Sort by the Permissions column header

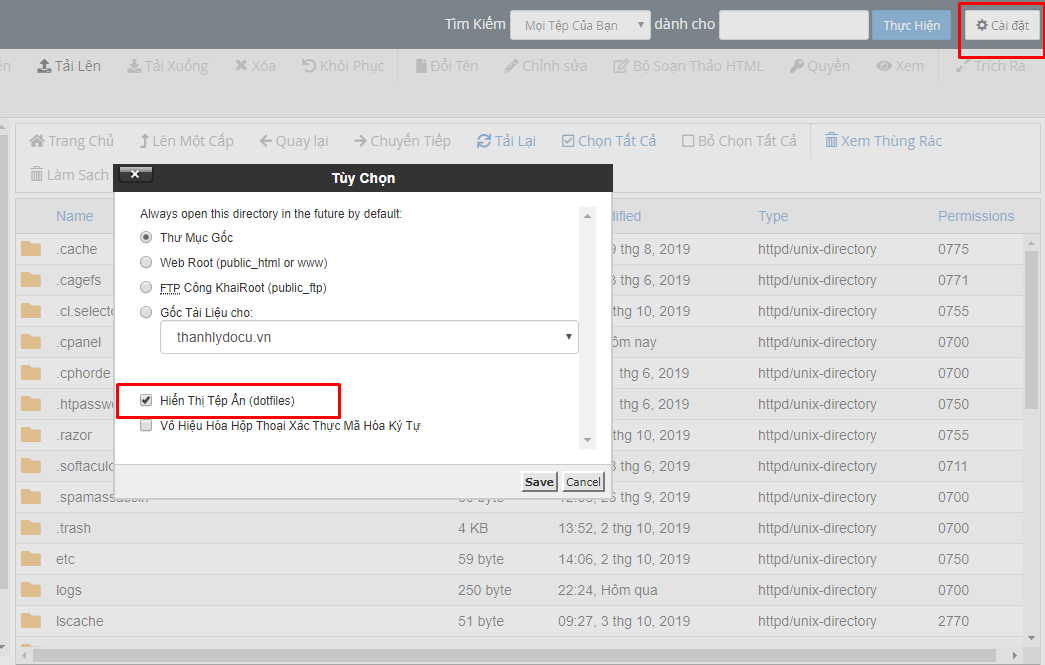976,216
